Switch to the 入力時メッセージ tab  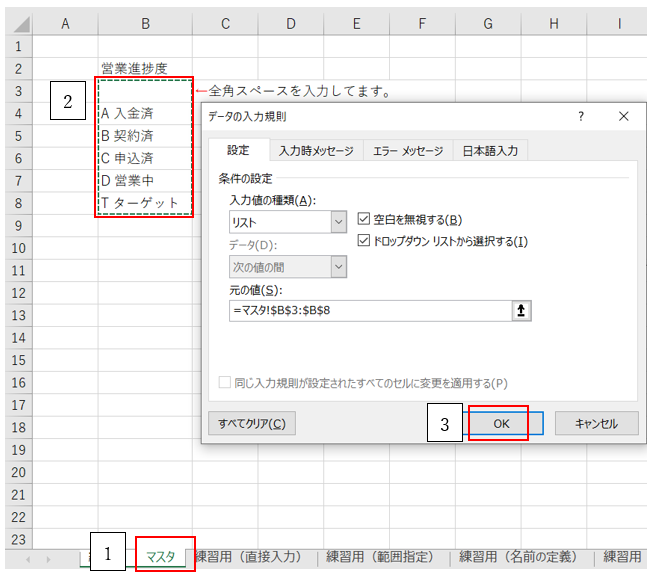coord(316,151)
